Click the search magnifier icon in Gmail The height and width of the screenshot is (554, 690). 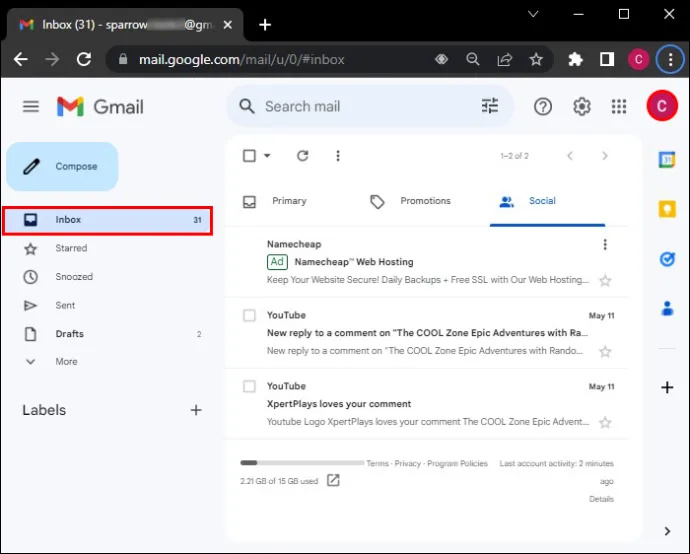click(246, 106)
